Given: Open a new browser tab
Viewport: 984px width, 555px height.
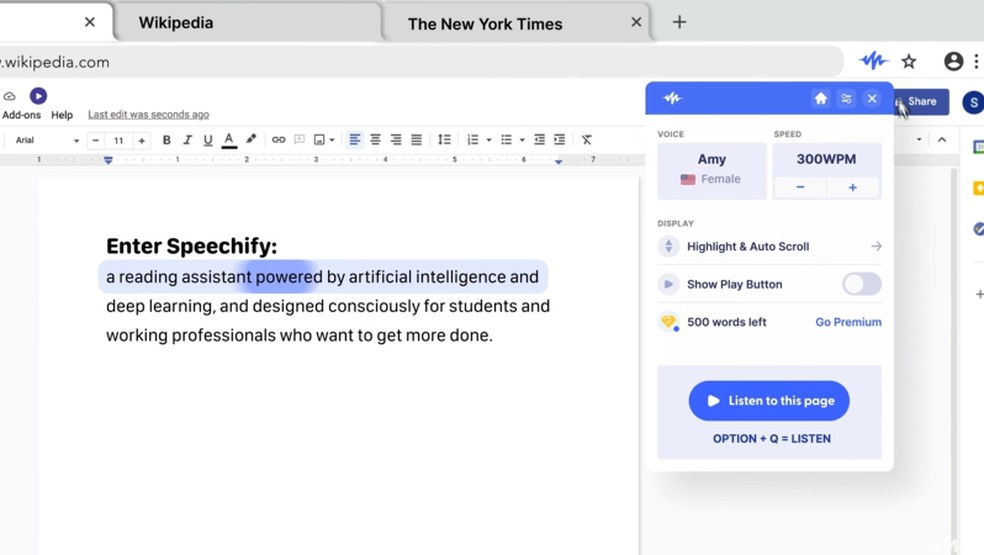Looking at the screenshot, I should point(679,22).
